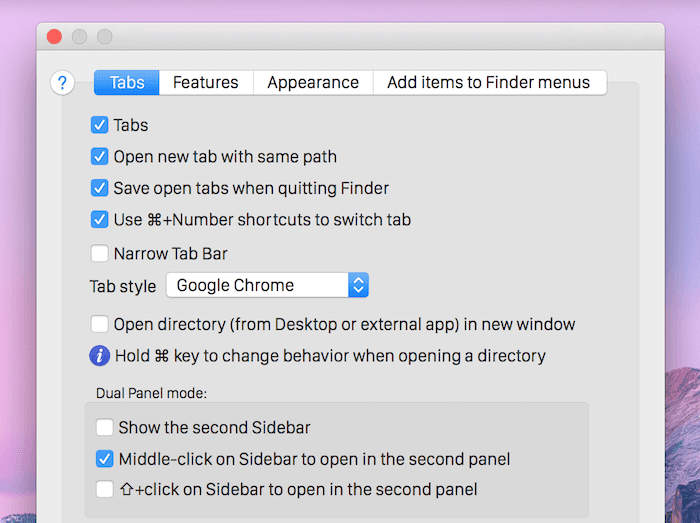The width and height of the screenshot is (700, 523).
Task: Open Add items to Finder menus tab
Action: 489,83
